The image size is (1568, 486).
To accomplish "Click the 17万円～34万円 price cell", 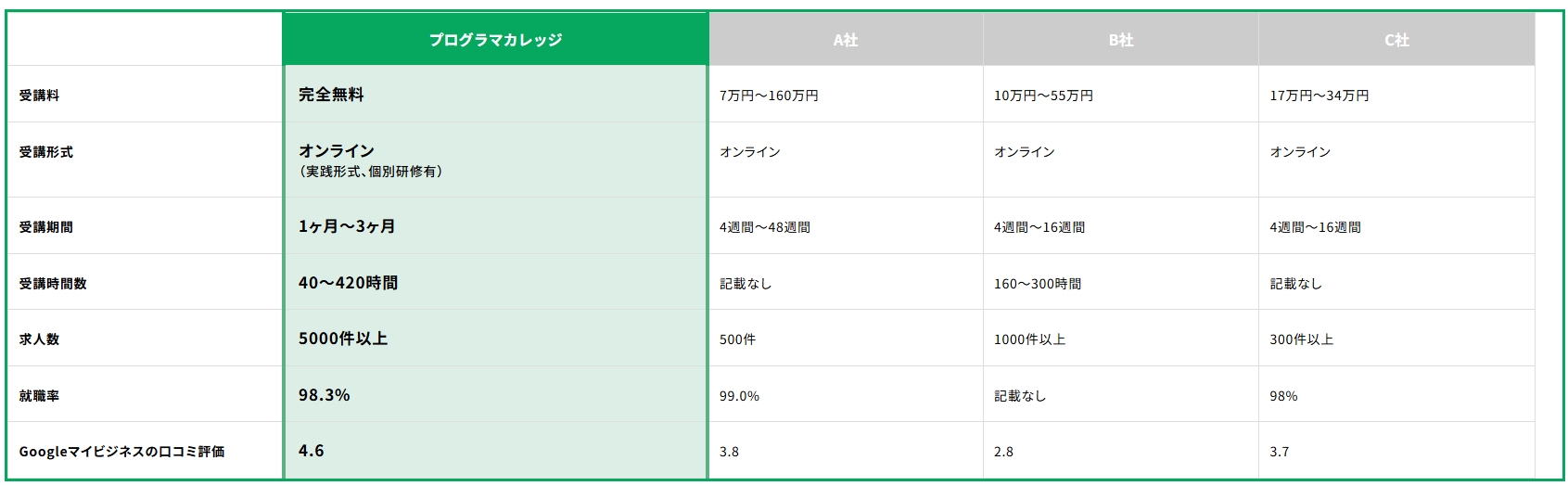I will tap(1319, 96).
